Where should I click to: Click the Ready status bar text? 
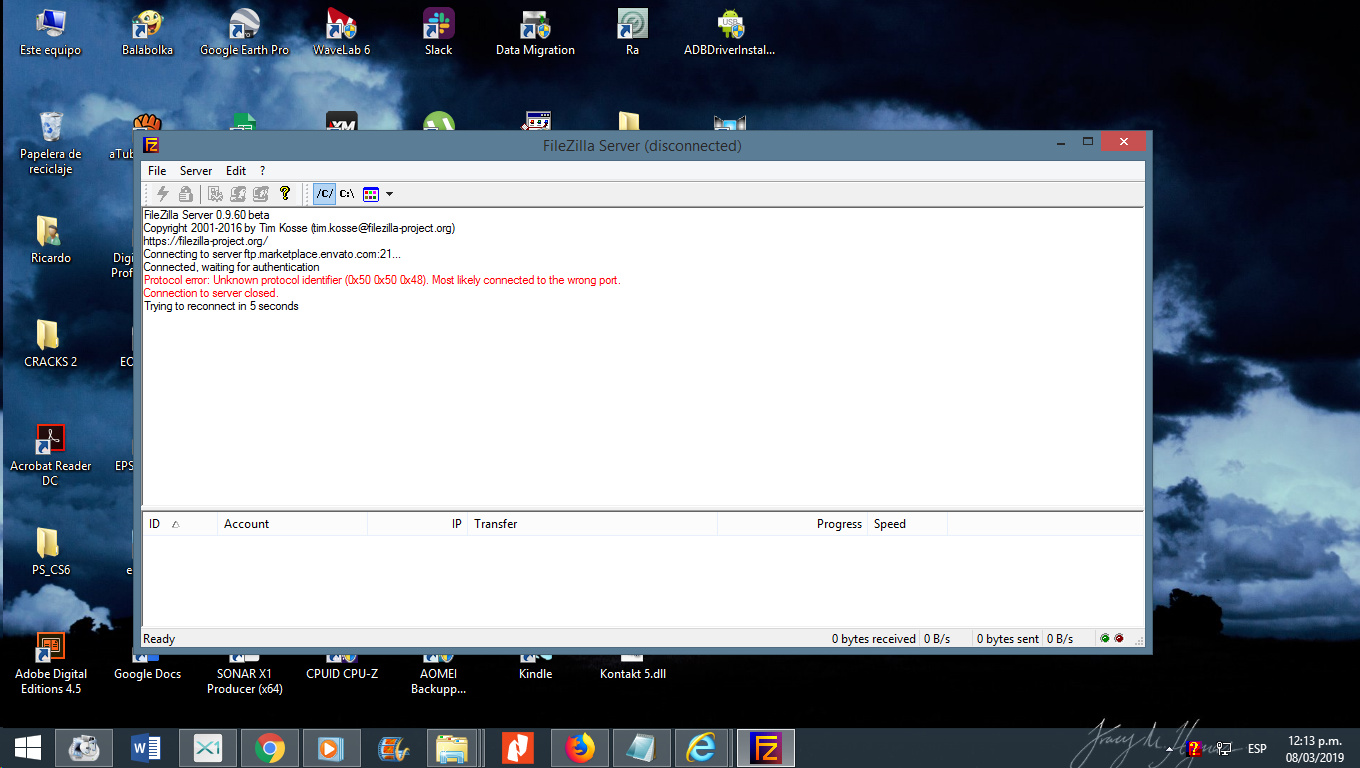[x=159, y=639]
